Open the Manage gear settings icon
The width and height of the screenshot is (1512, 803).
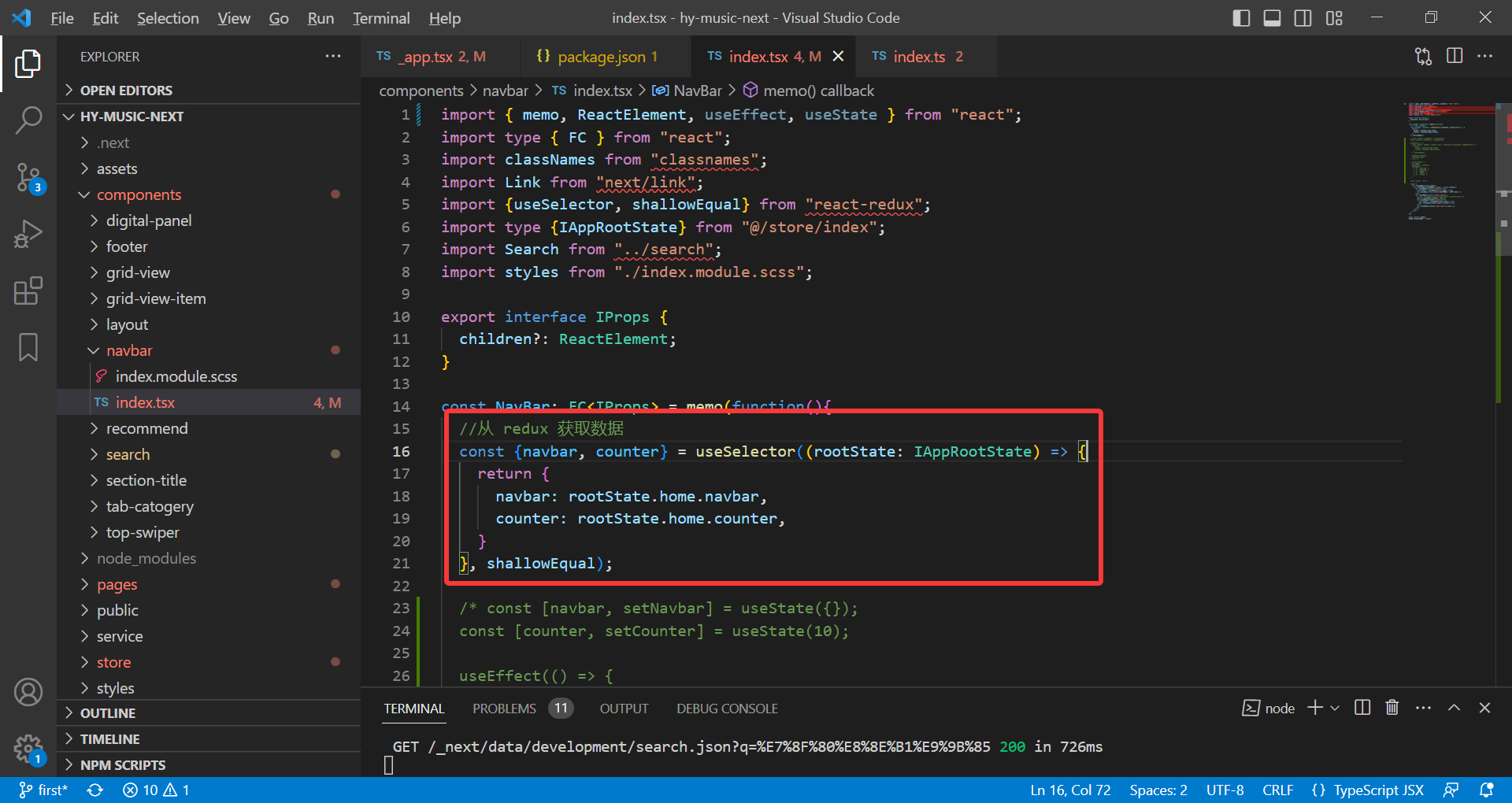[28, 749]
